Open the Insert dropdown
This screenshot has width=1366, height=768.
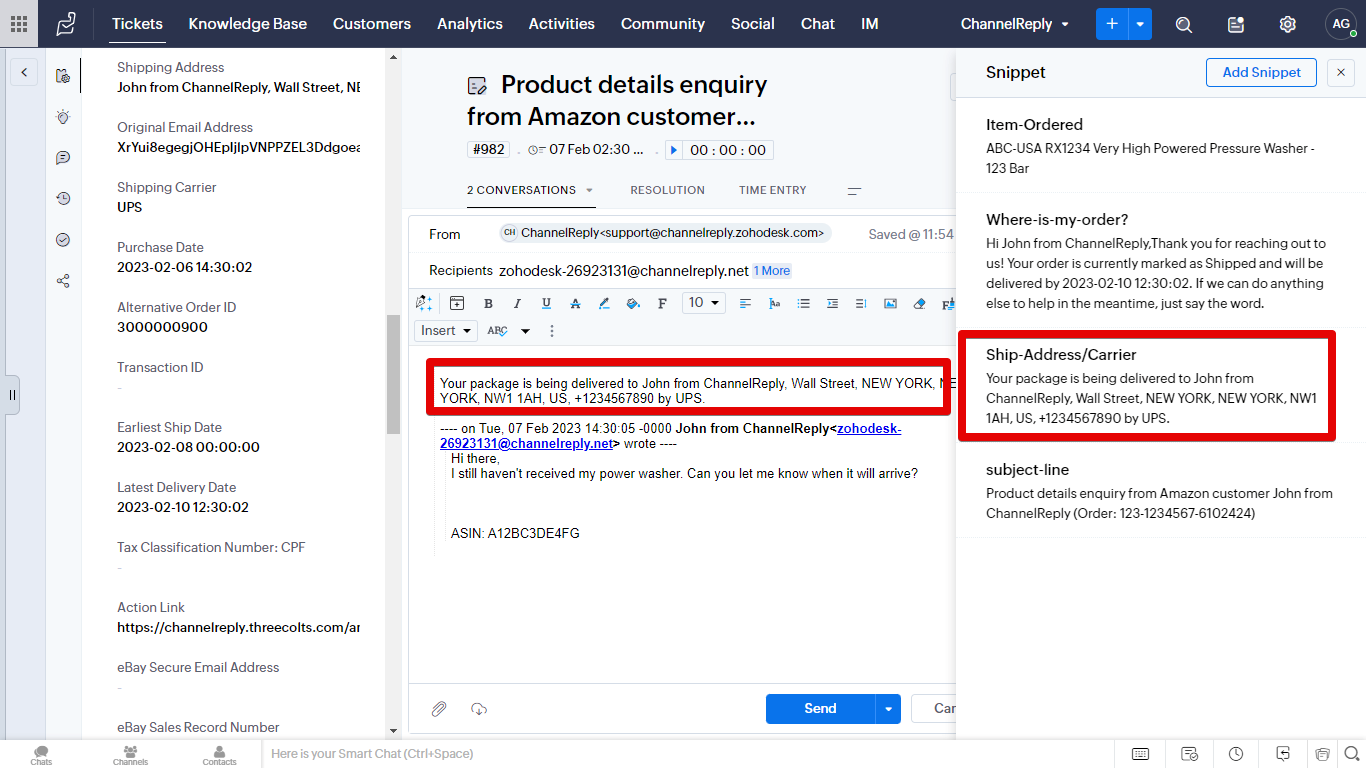click(445, 330)
